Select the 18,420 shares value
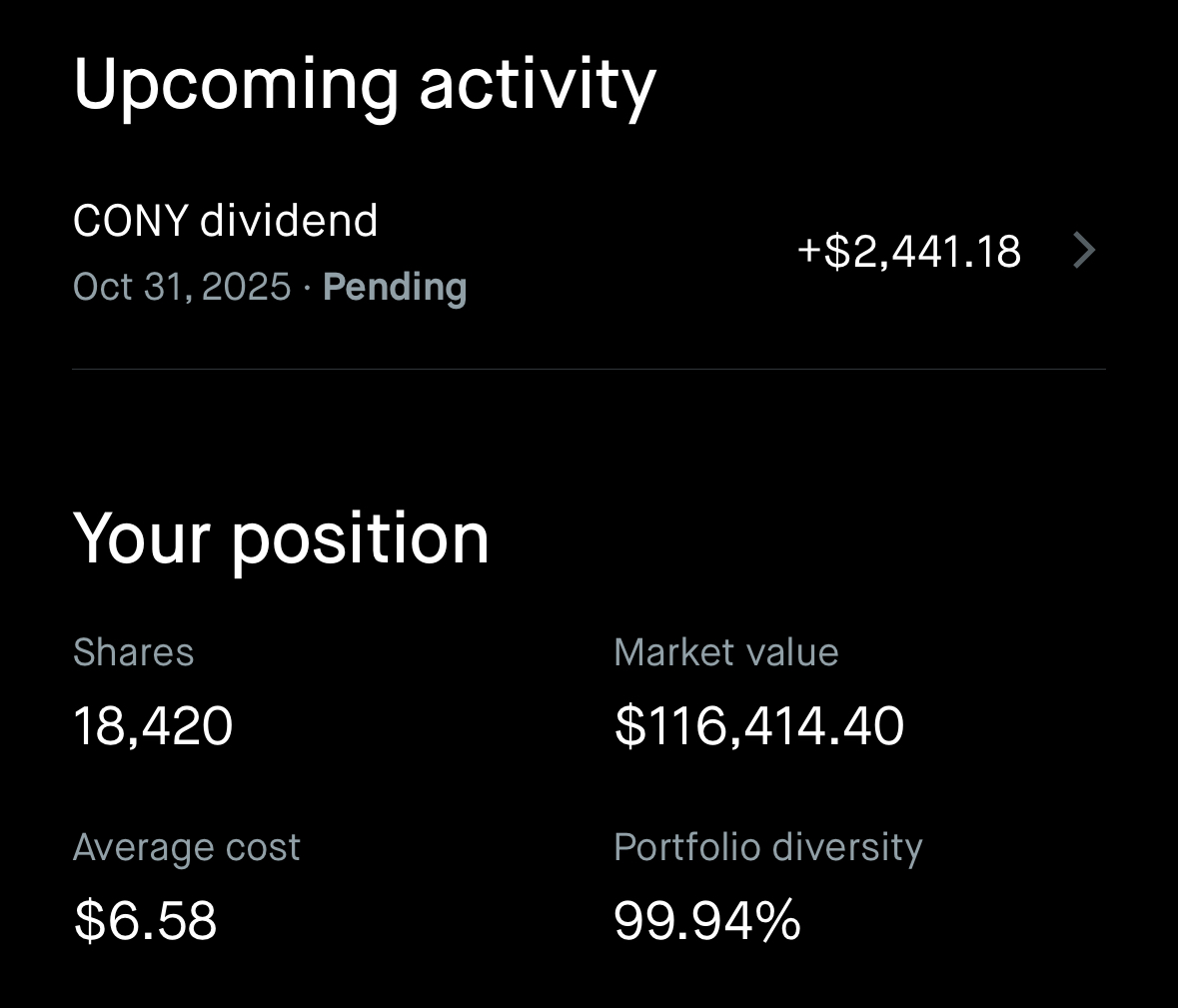The width and height of the screenshot is (1178, 1008). (x=153, y=726)
